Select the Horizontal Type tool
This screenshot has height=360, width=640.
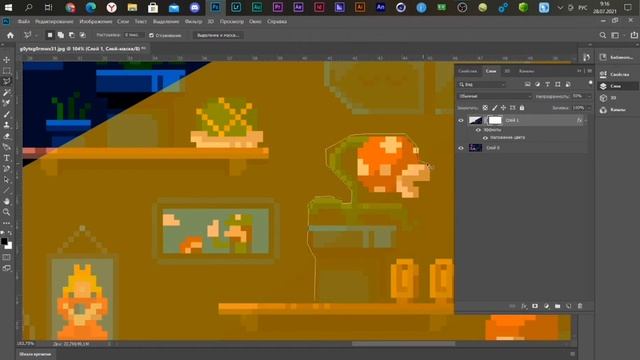point(7,158)
